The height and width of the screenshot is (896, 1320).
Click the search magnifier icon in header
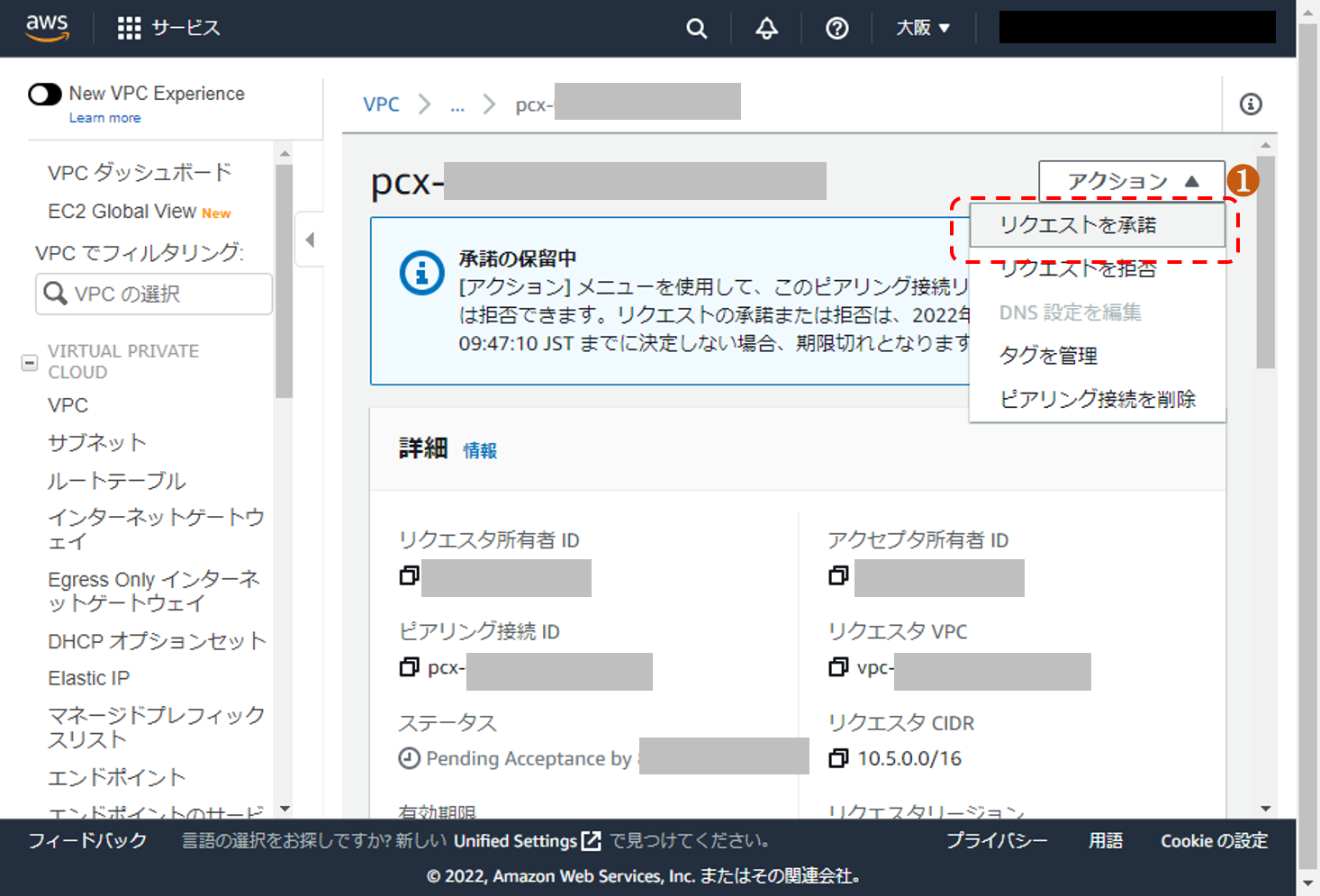pos(696,29)
